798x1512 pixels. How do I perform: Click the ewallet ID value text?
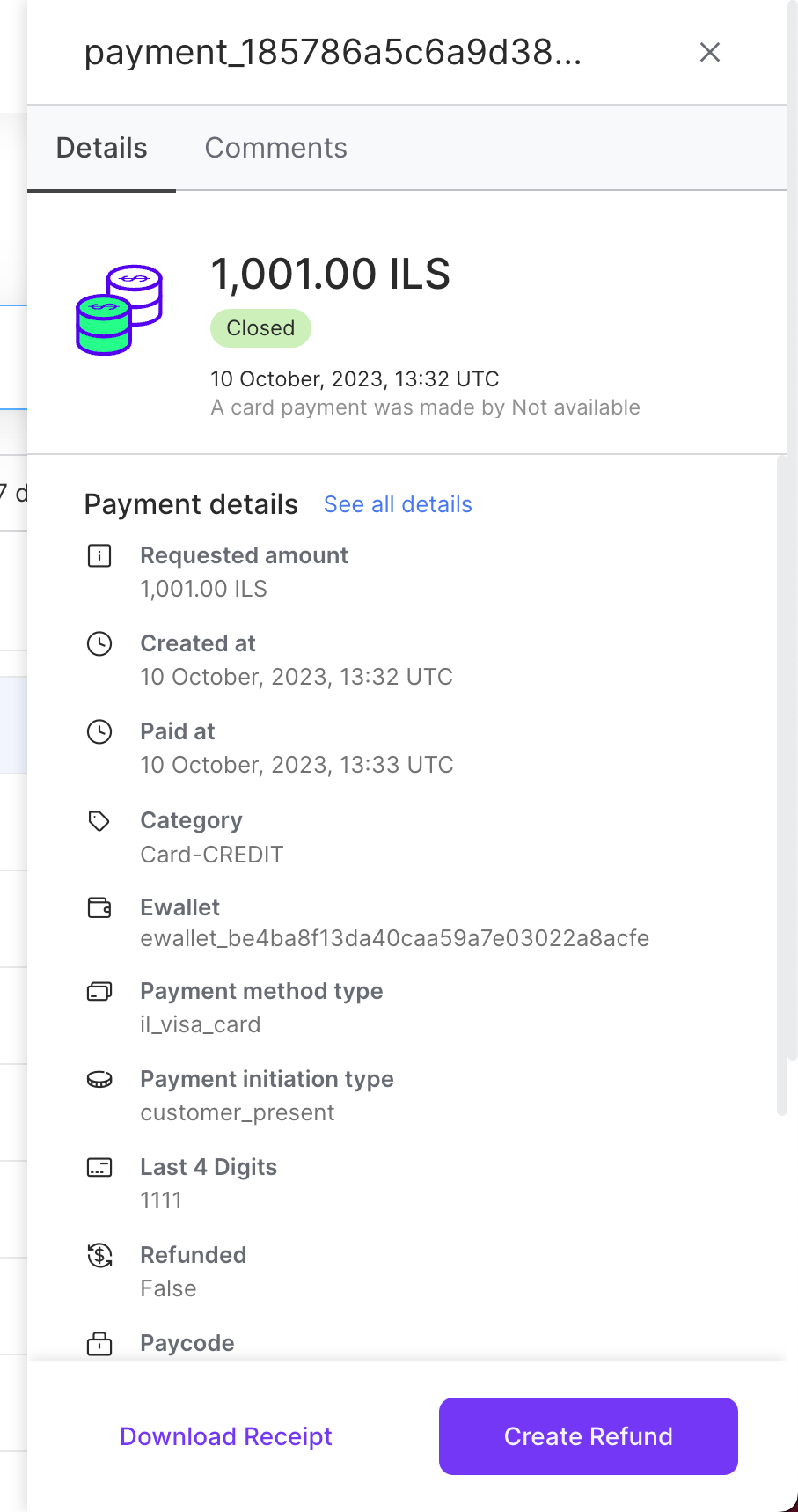click(394, 938)
